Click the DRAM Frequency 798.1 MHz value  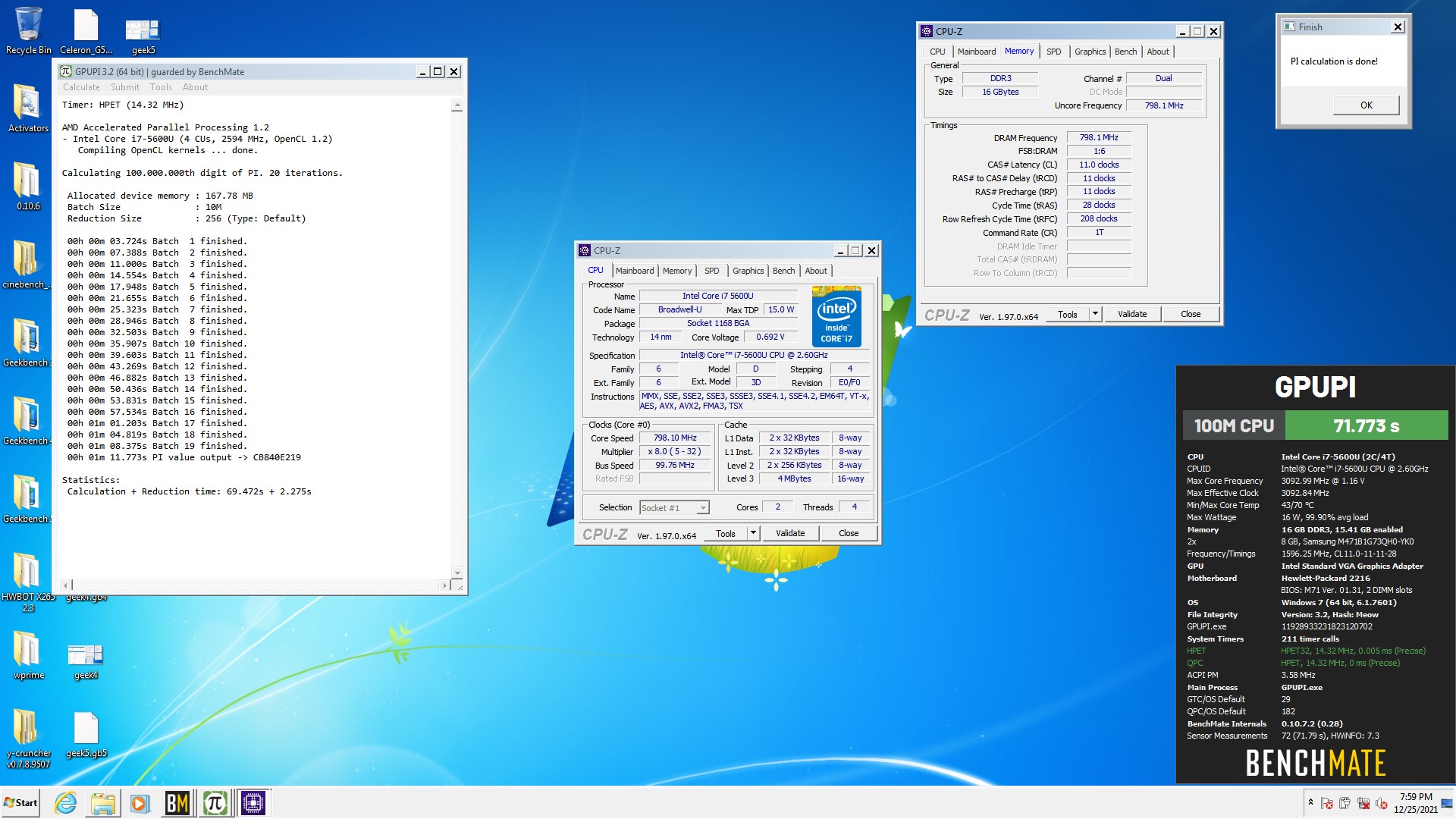tap(1099, 138)
